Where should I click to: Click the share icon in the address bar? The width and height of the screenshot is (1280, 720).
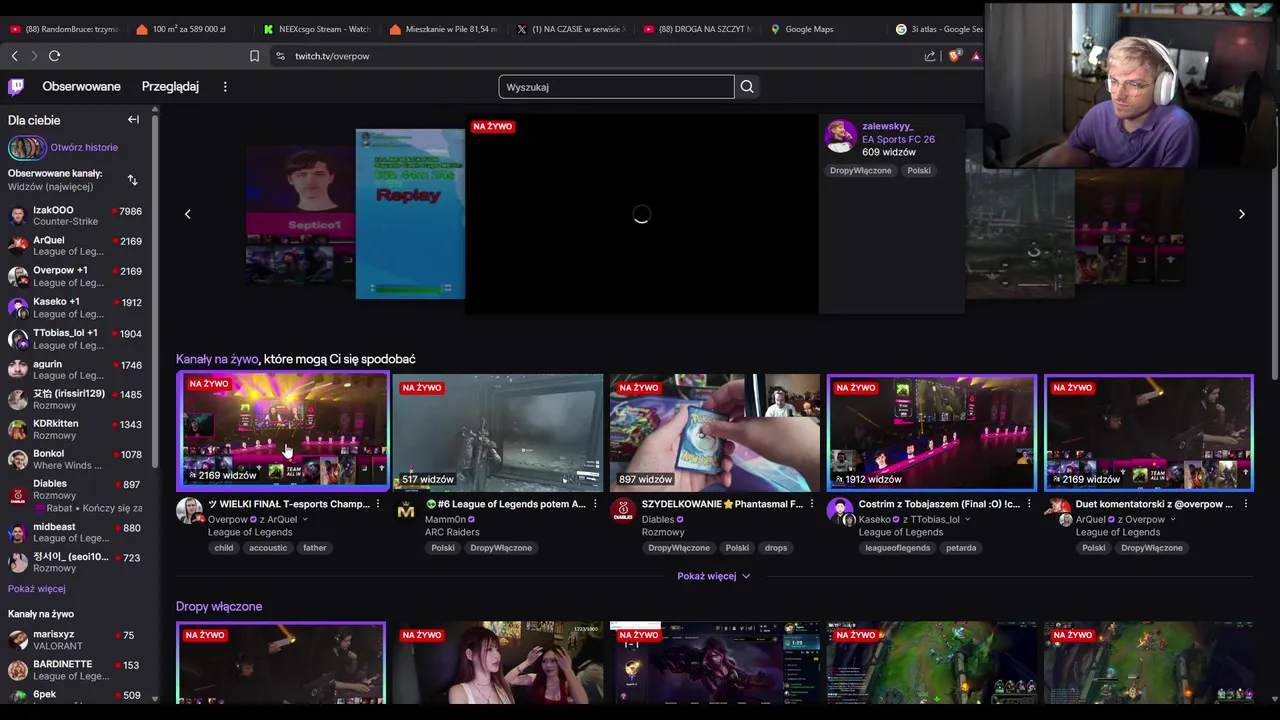[x=930, y=56]
